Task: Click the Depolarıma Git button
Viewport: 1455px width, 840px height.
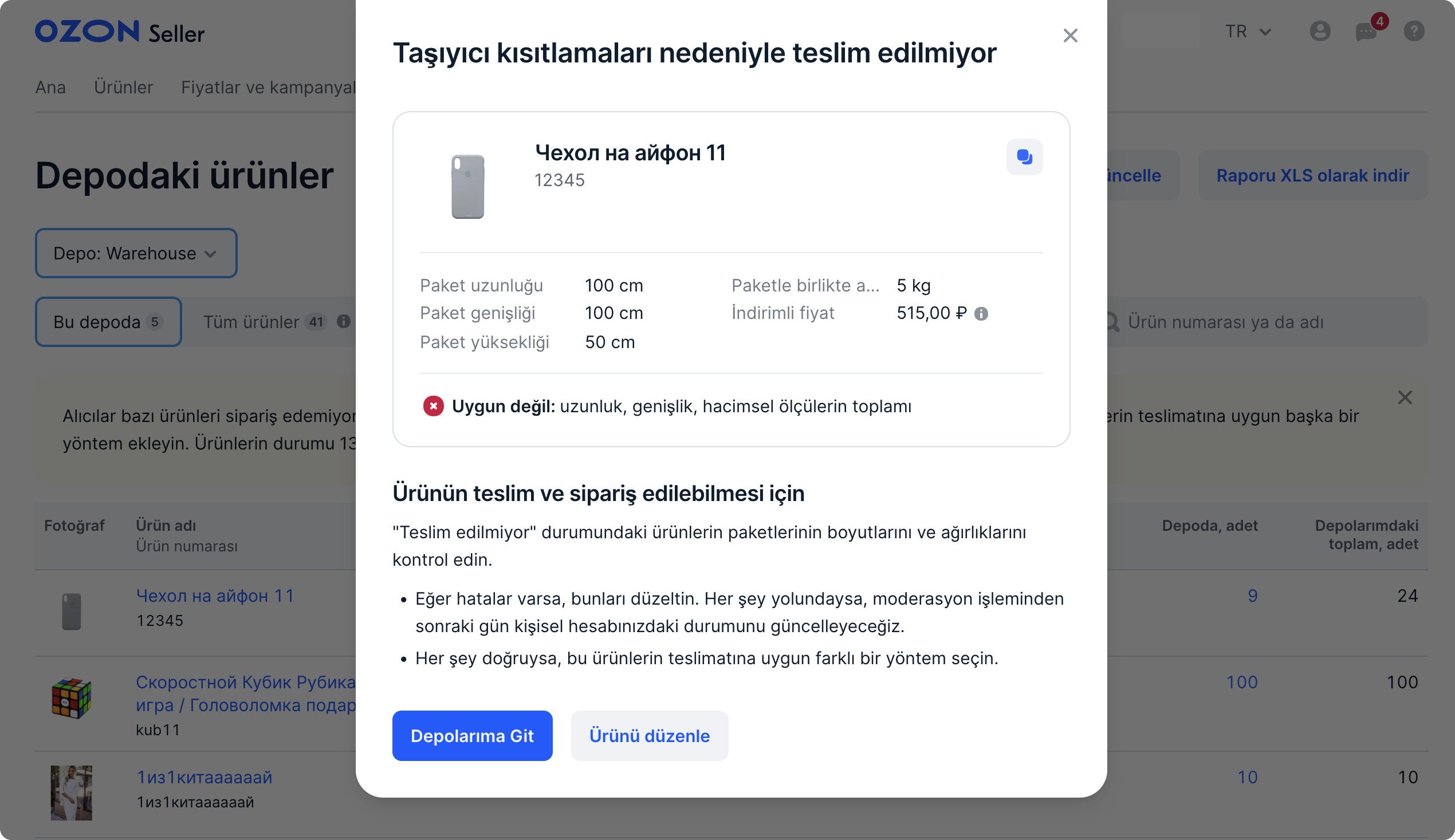Action: click(x=472, y=736)
